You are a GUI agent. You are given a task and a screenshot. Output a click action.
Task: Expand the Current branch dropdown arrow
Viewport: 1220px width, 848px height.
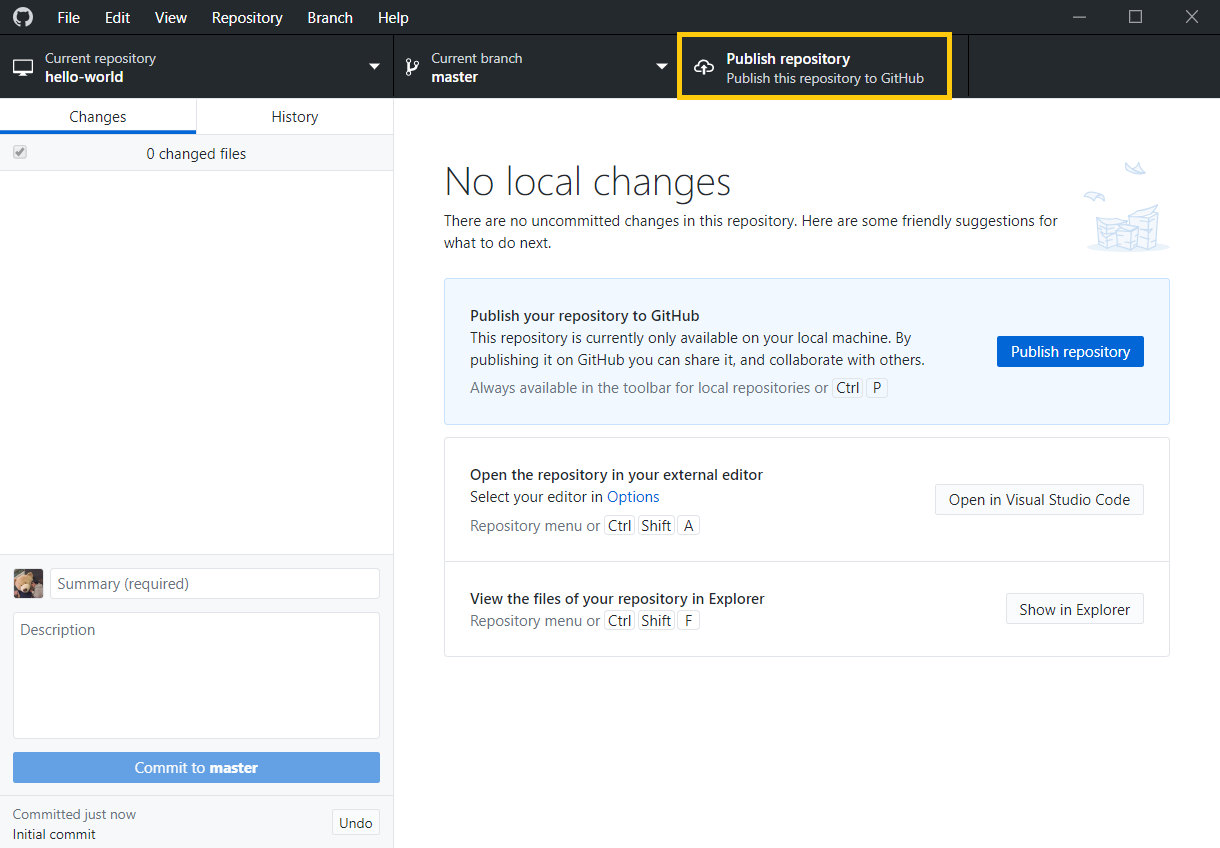(661, 67)
